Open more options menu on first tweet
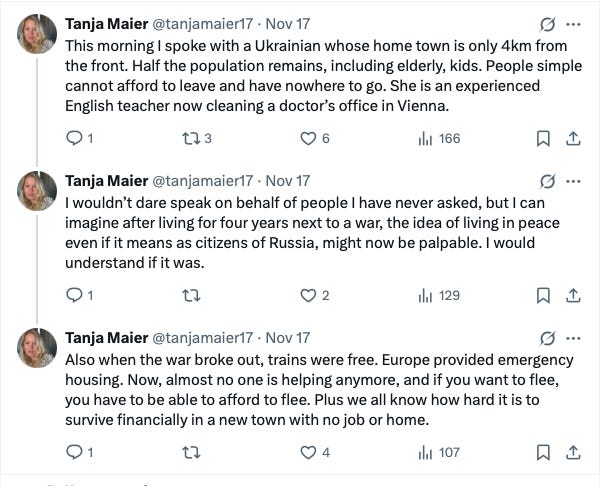Screen dimensions: 604x486 (x=573, y=23)
